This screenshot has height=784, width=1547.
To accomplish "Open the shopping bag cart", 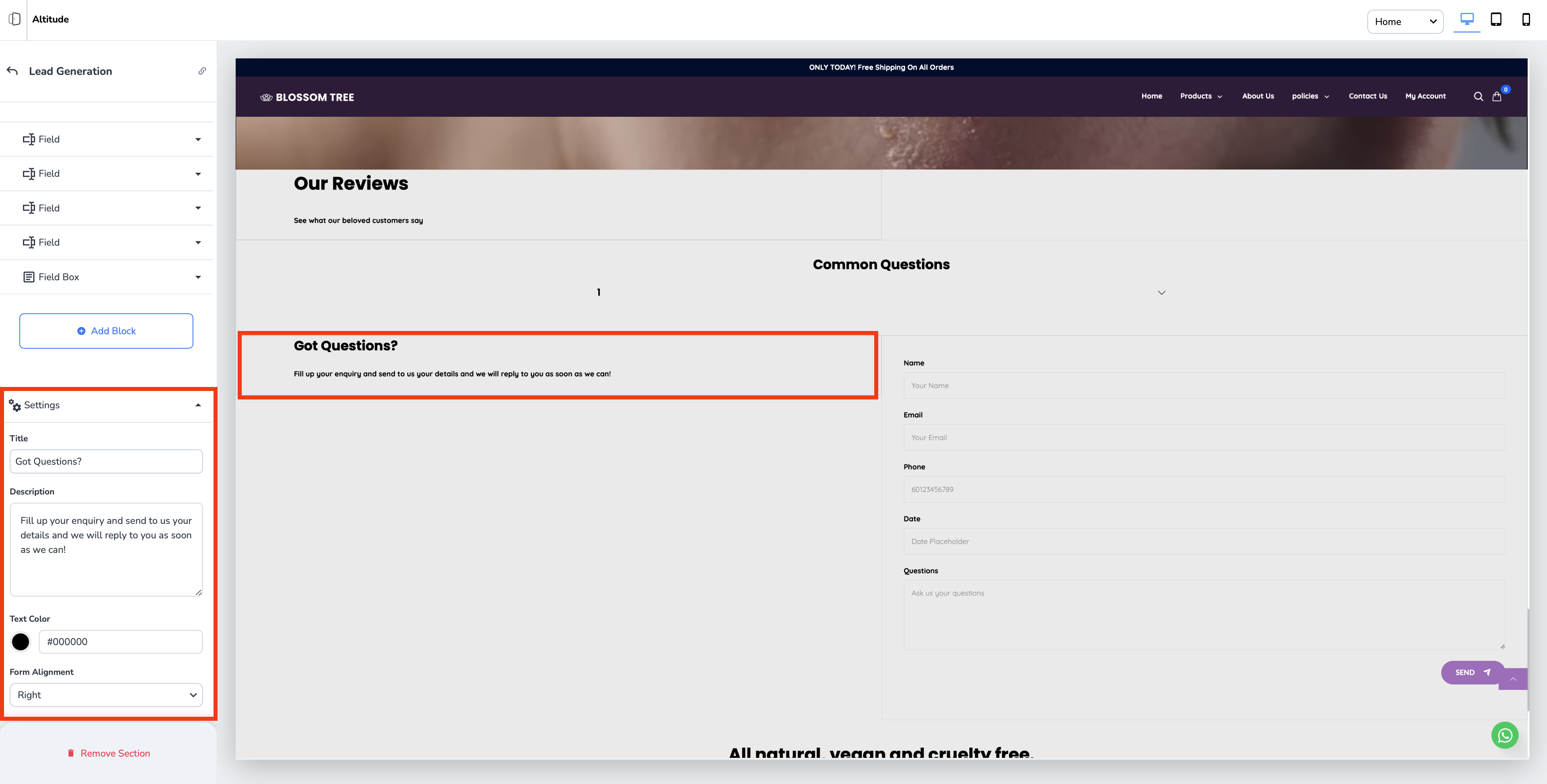I will [1497, 97].
